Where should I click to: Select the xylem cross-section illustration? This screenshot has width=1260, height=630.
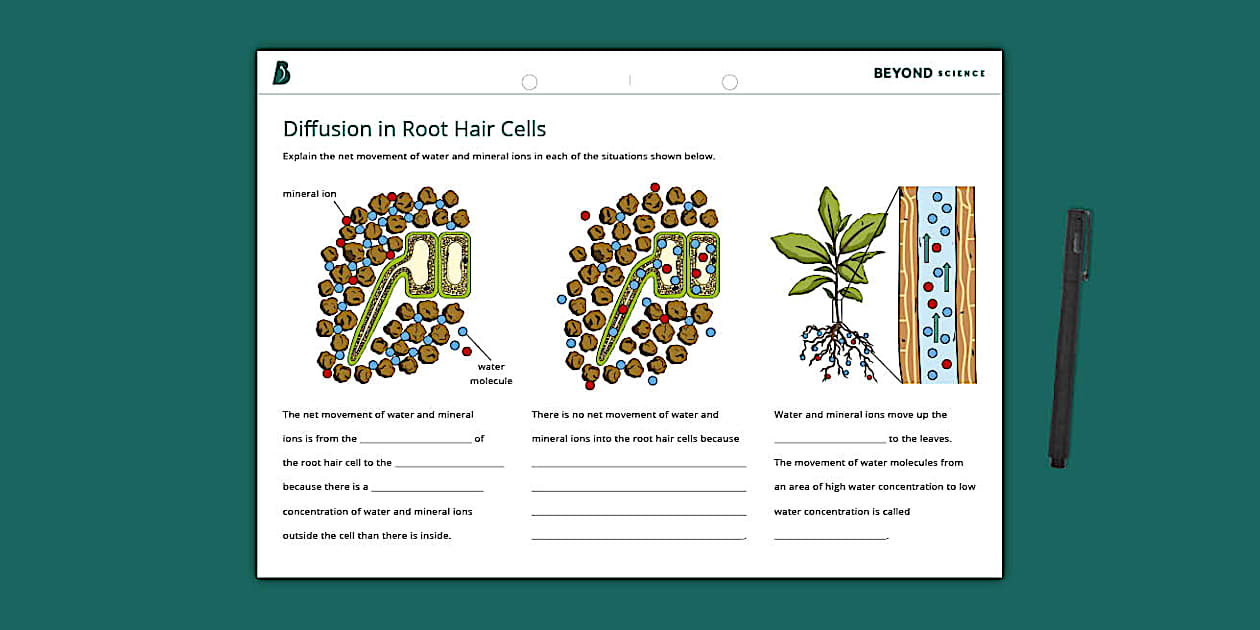point(938,283)
